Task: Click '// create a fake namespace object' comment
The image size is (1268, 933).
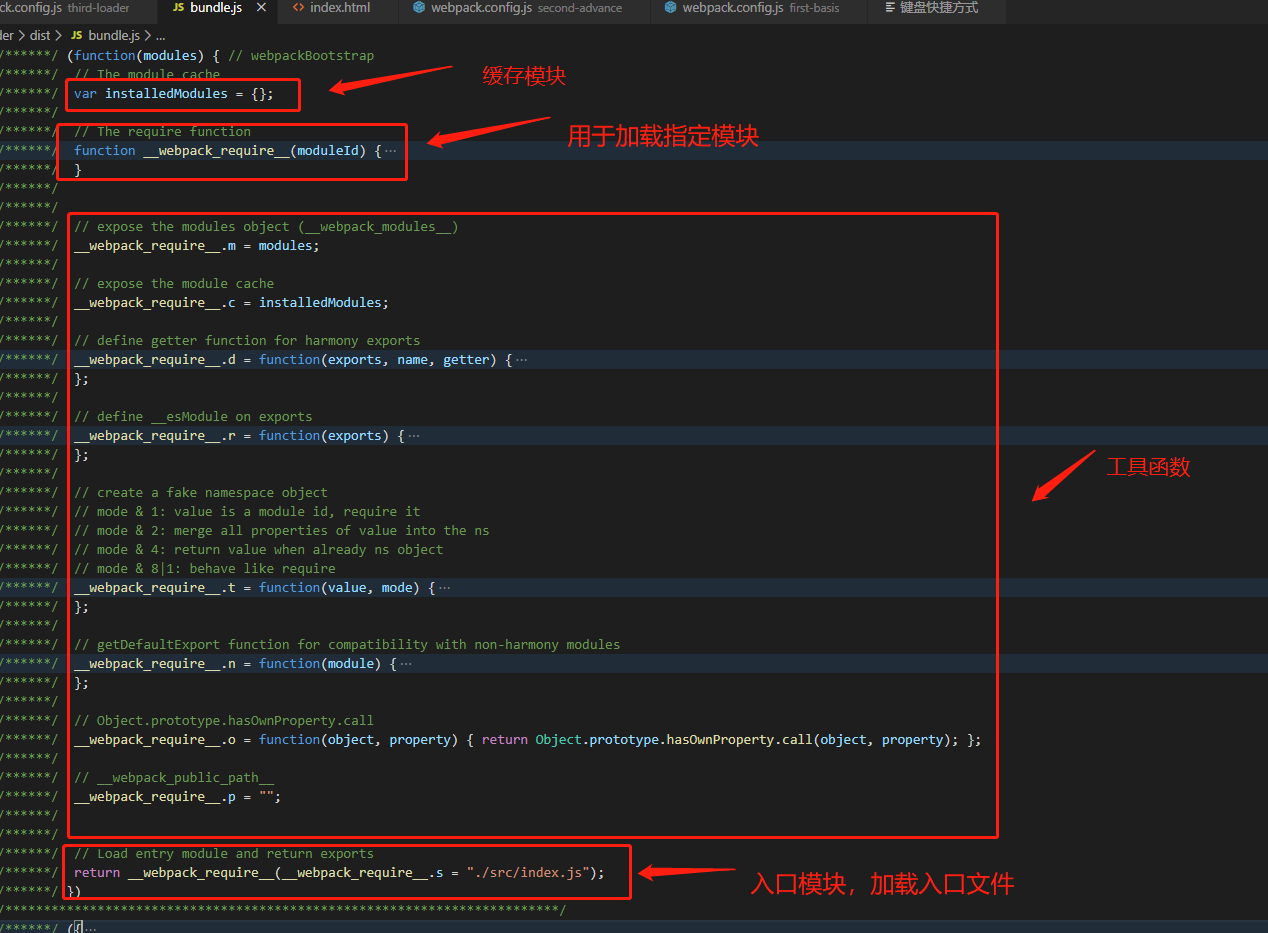Action: tap(201, 492)
